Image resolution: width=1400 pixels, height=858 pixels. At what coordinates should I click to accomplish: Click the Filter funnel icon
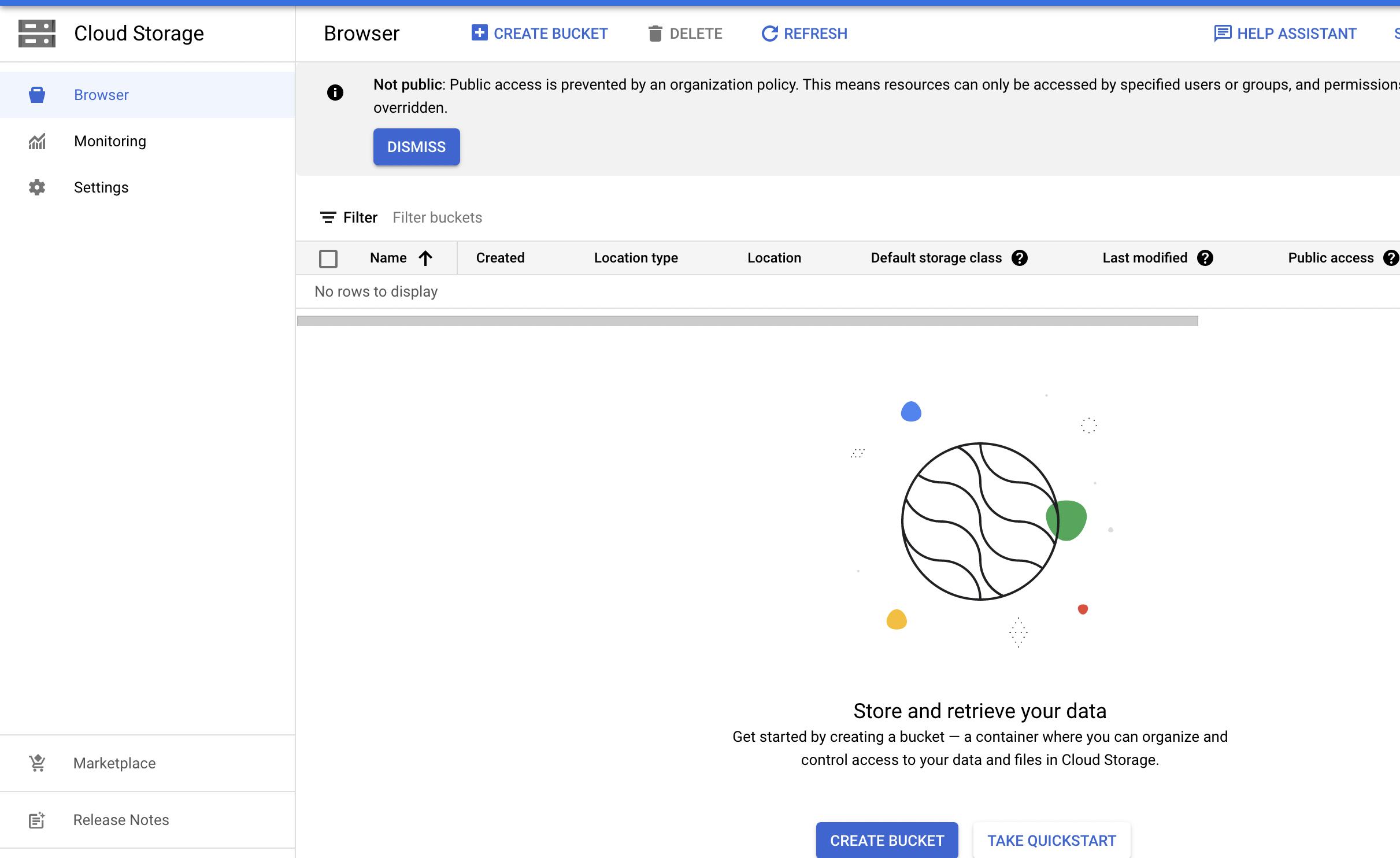(328, 217)
